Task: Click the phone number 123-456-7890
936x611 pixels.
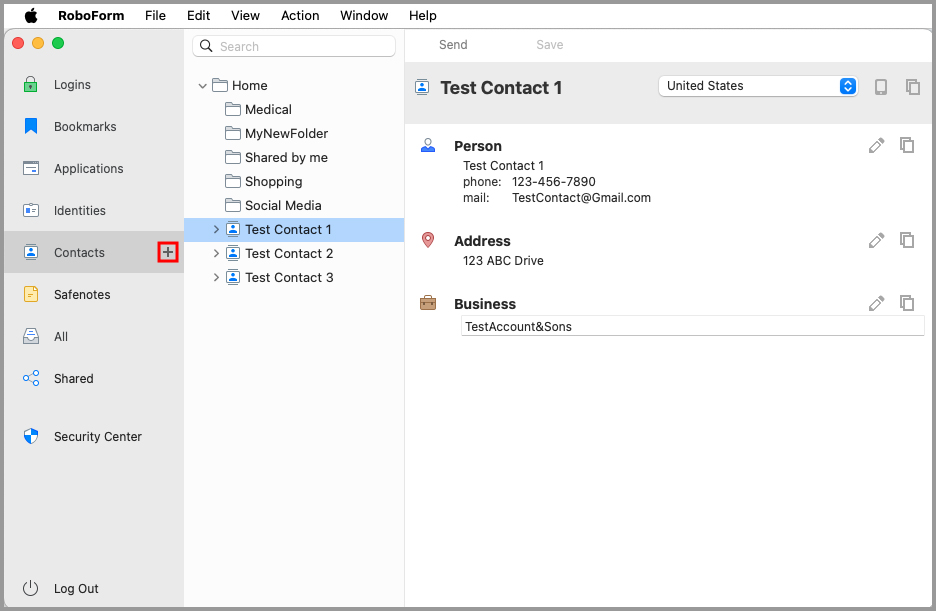Action: click(553, 181)
